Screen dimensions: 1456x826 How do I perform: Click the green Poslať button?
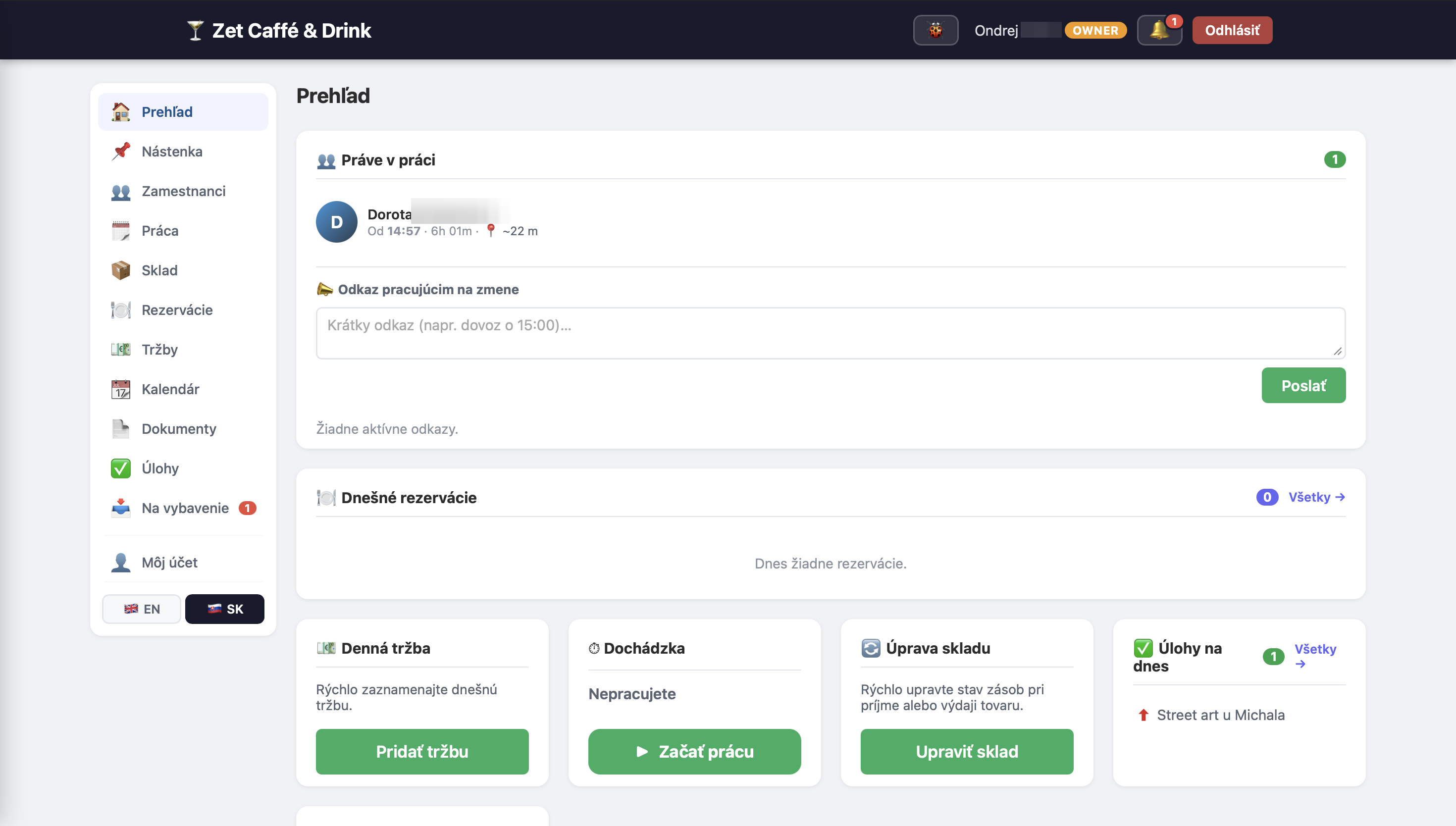pos(1303,386)
